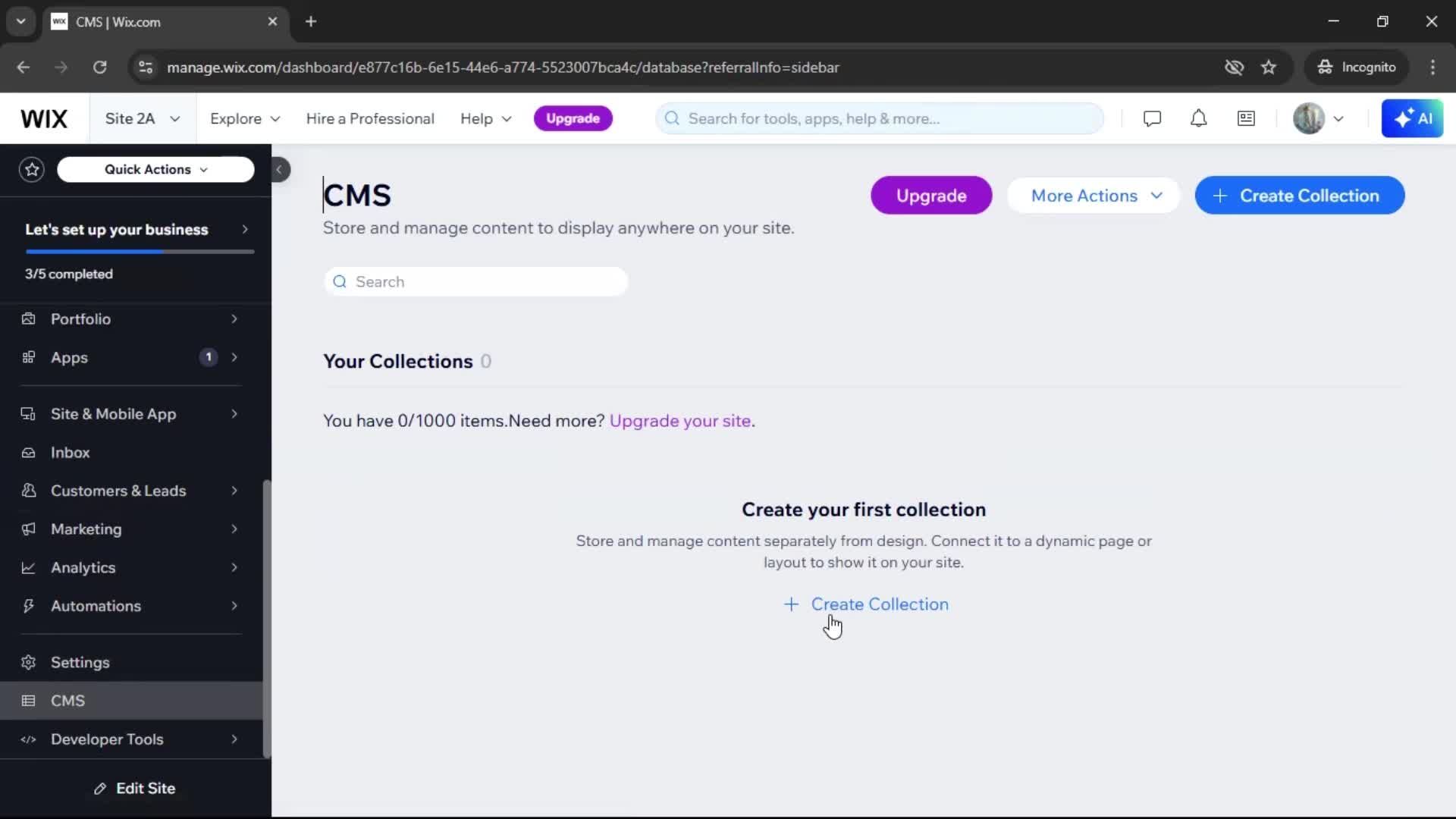Select Inbox in the sidebar

[131, 453]
